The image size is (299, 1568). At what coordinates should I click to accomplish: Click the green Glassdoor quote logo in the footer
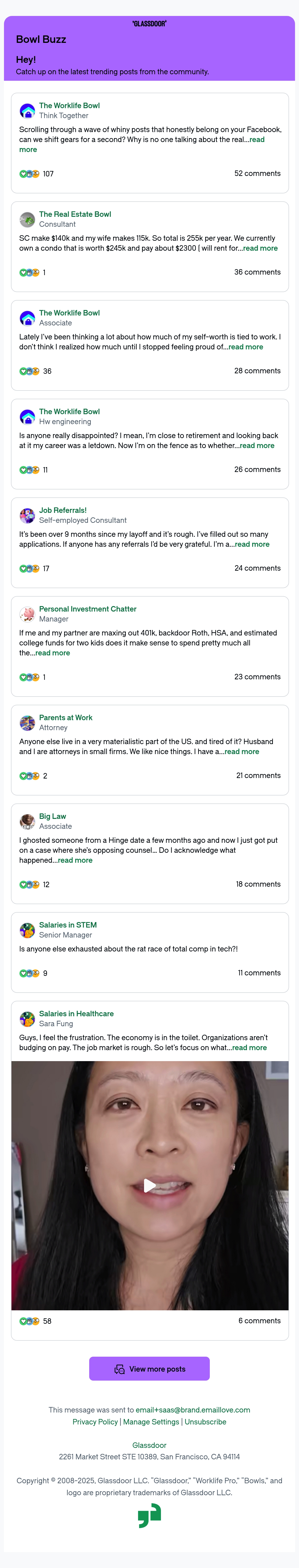(x=149, y=1515)
